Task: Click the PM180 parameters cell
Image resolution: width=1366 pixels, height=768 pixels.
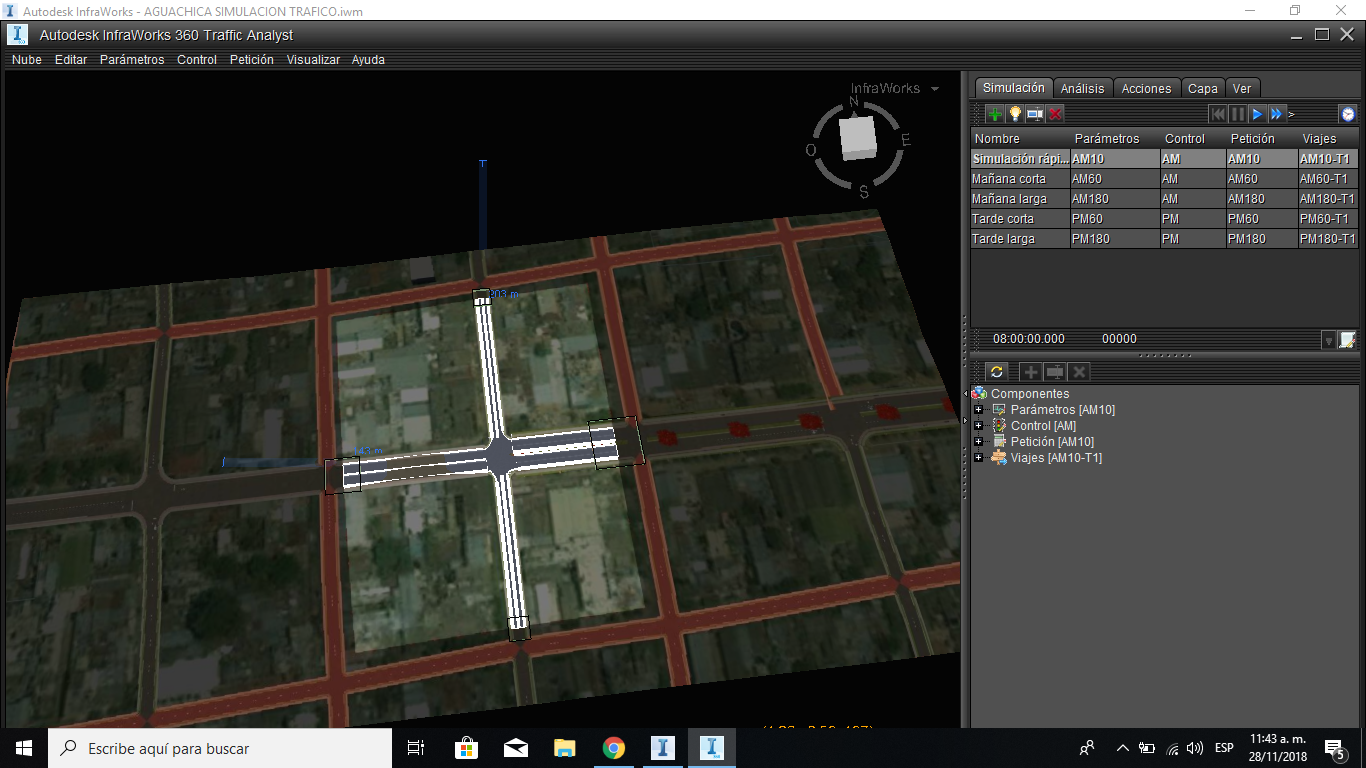Action: pos(1114,239)
